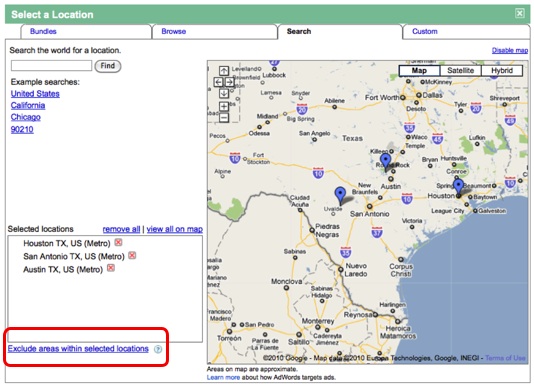
Task: Pan the map down with arrow control
Action: pos(224,93)
